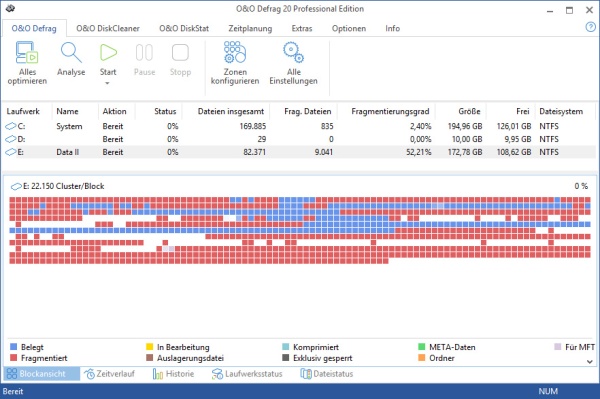Open Zonen konfigurieren
This screenshot has height=399, width=600.
(x=235, y=52)
